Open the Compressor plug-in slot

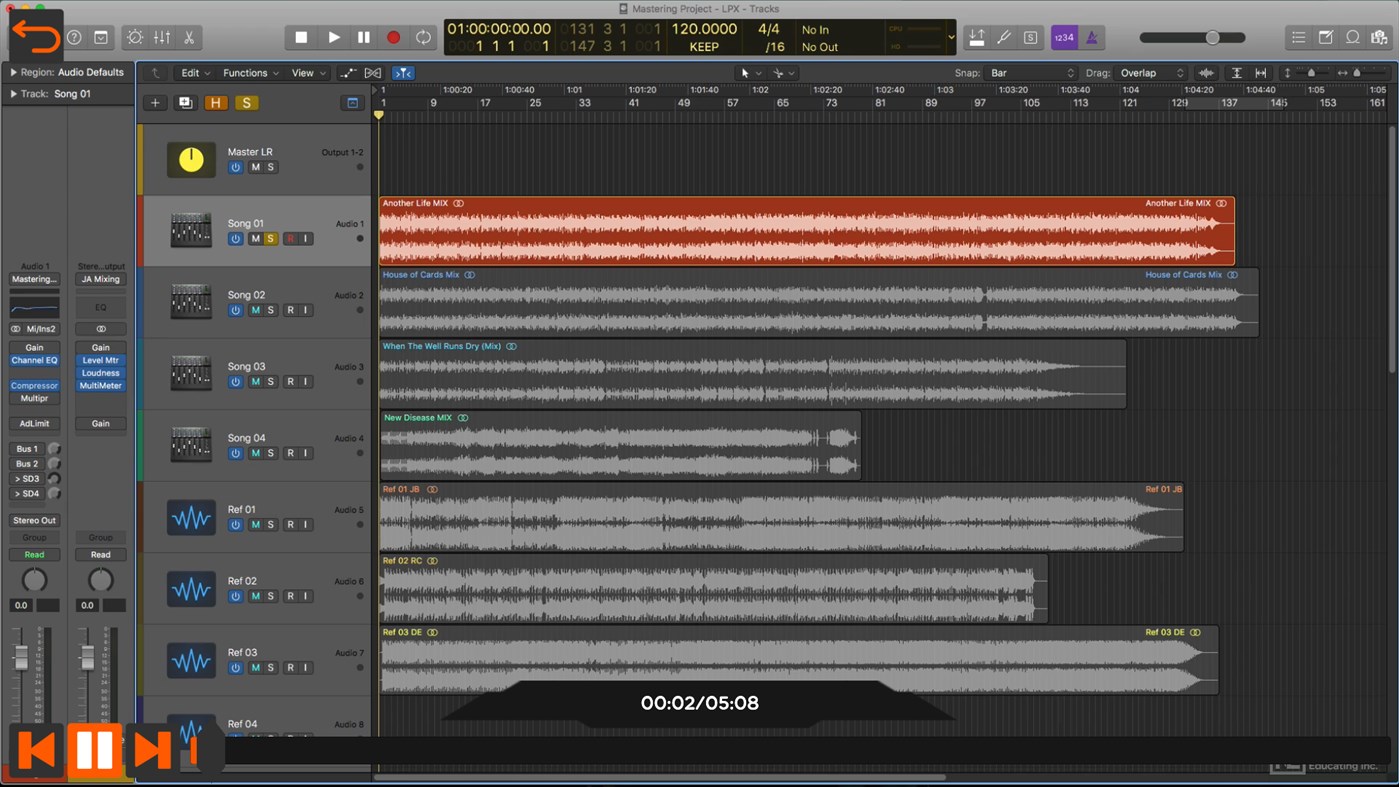34,385
